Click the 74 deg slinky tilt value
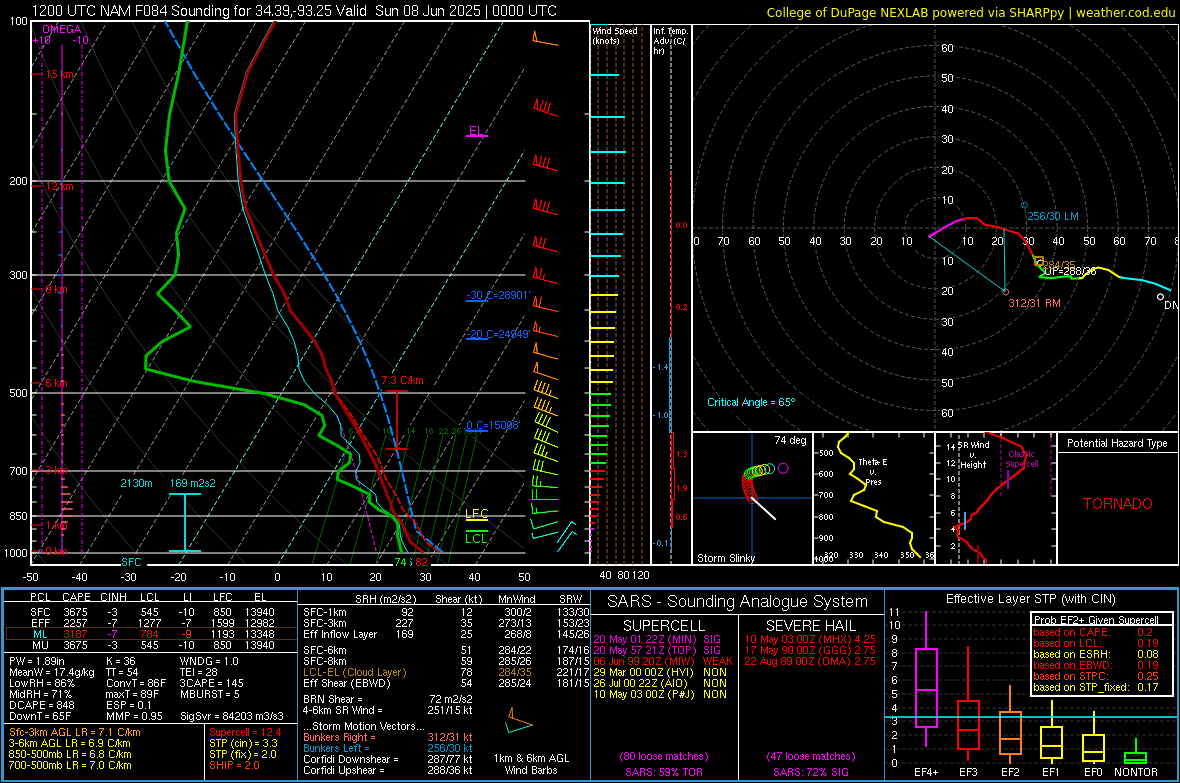The height and width of the screenshot is (783, 1180). [790, 440]
